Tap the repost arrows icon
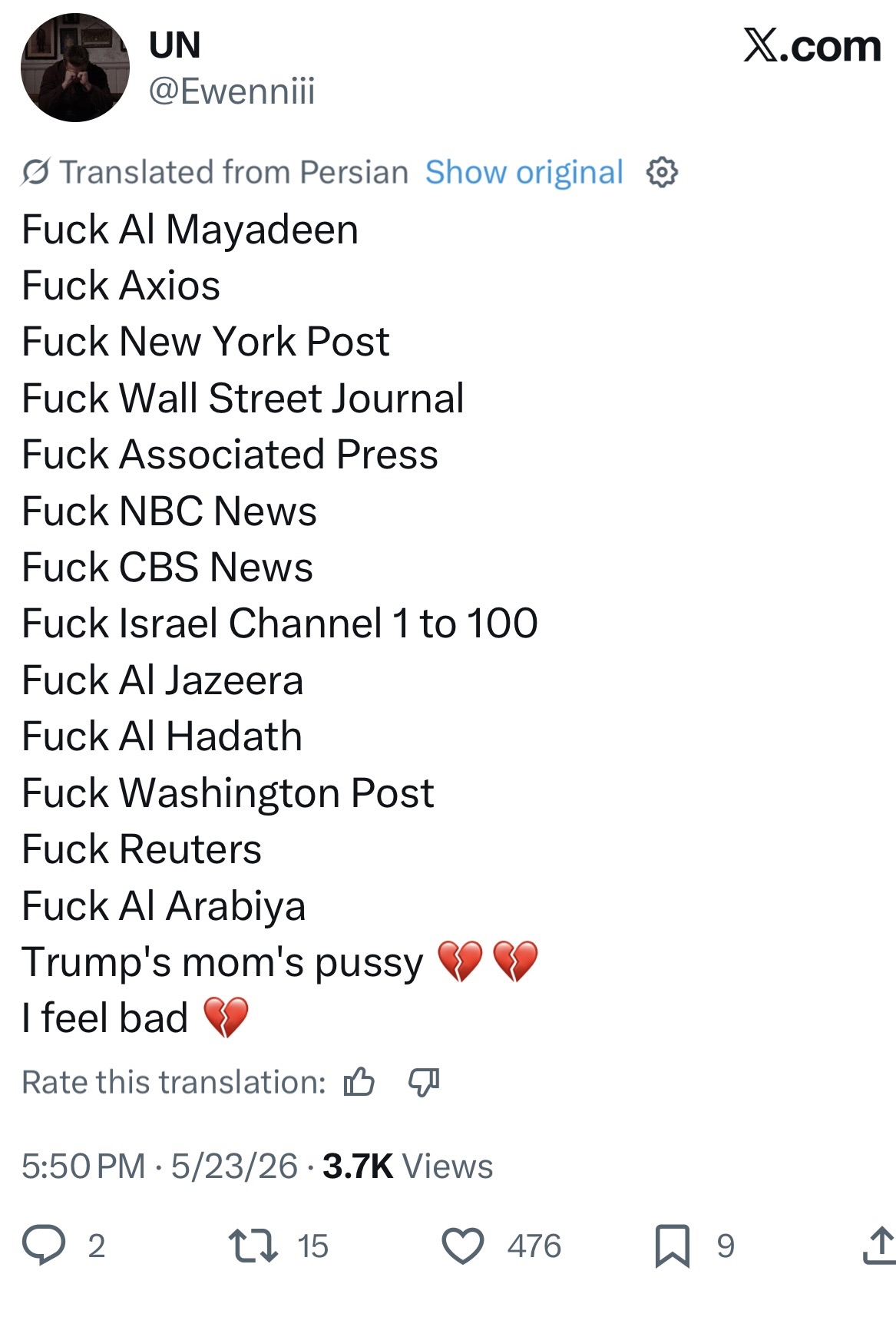Screen dimensions: 896x1317 tap(254, 1246)
